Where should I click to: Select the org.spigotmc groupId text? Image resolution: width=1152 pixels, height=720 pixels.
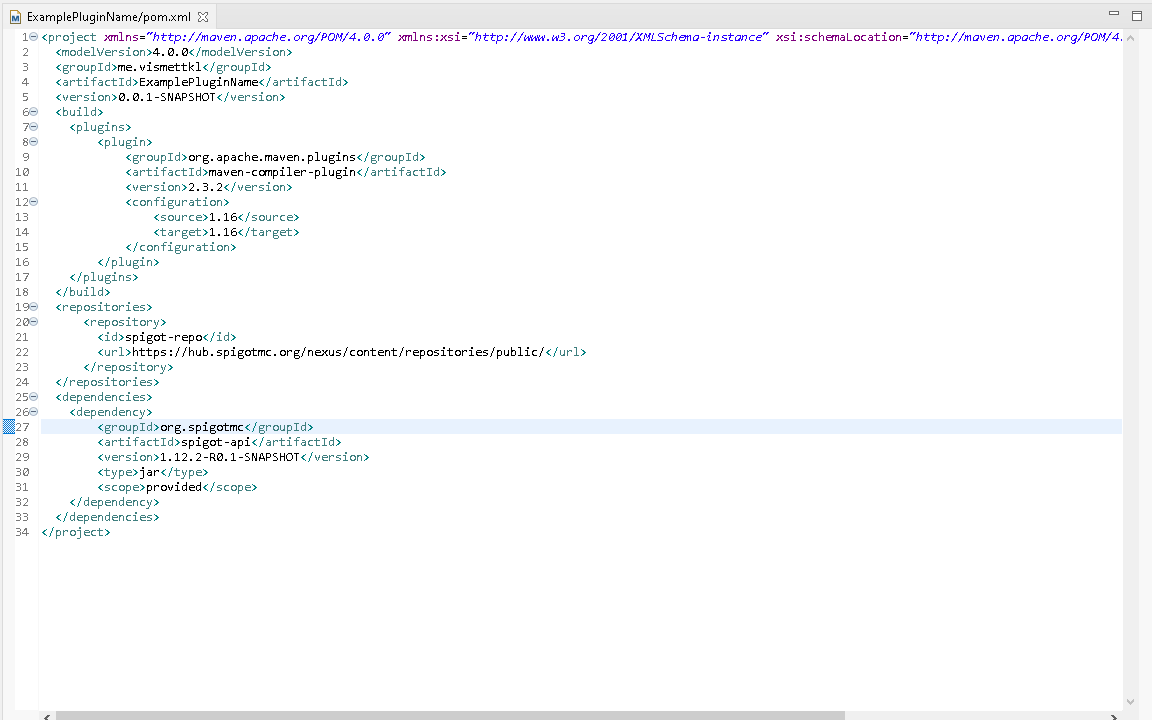coord(200,426)
